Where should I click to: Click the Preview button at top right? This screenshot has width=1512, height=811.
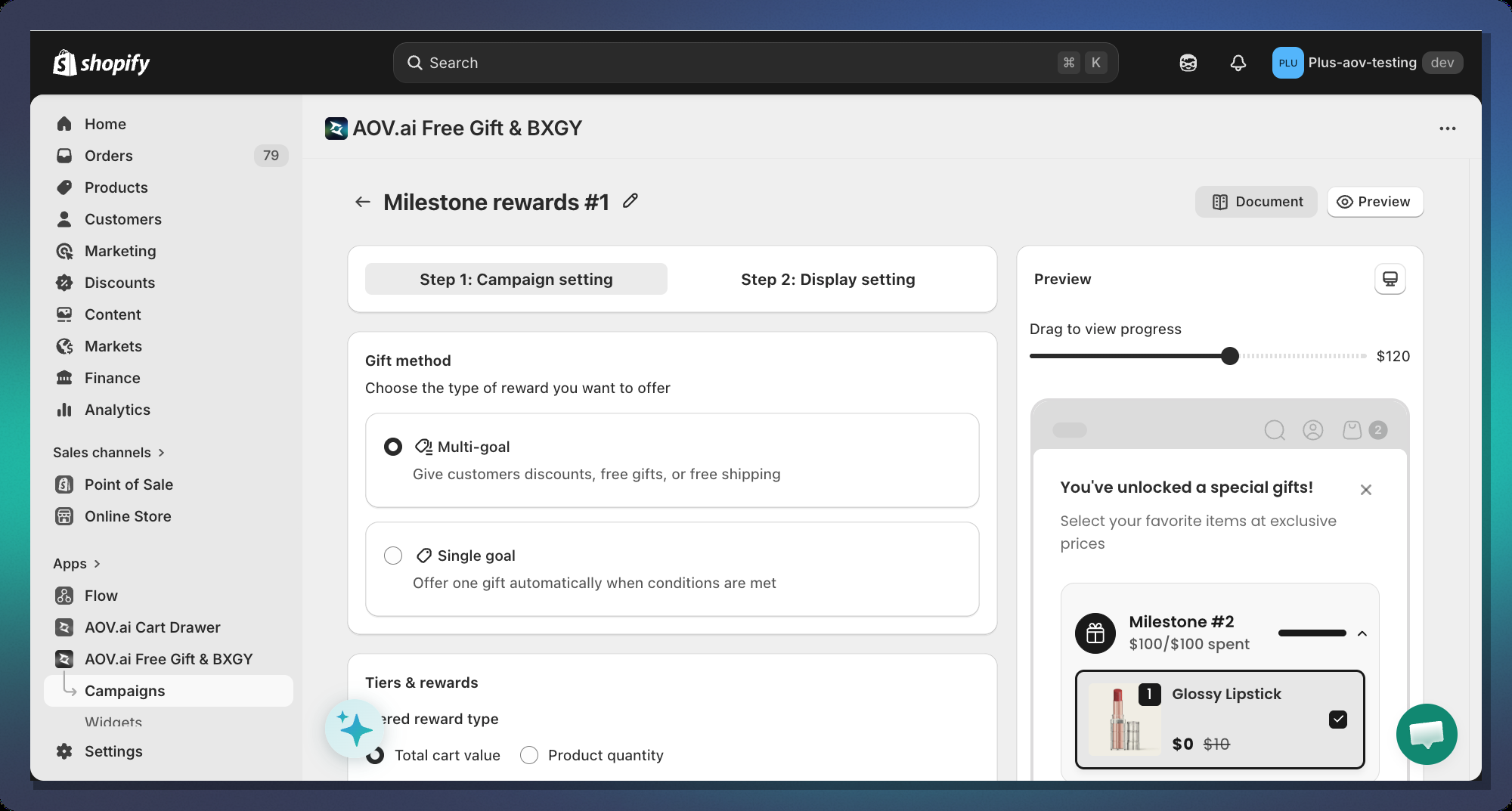coord(1374,202)
